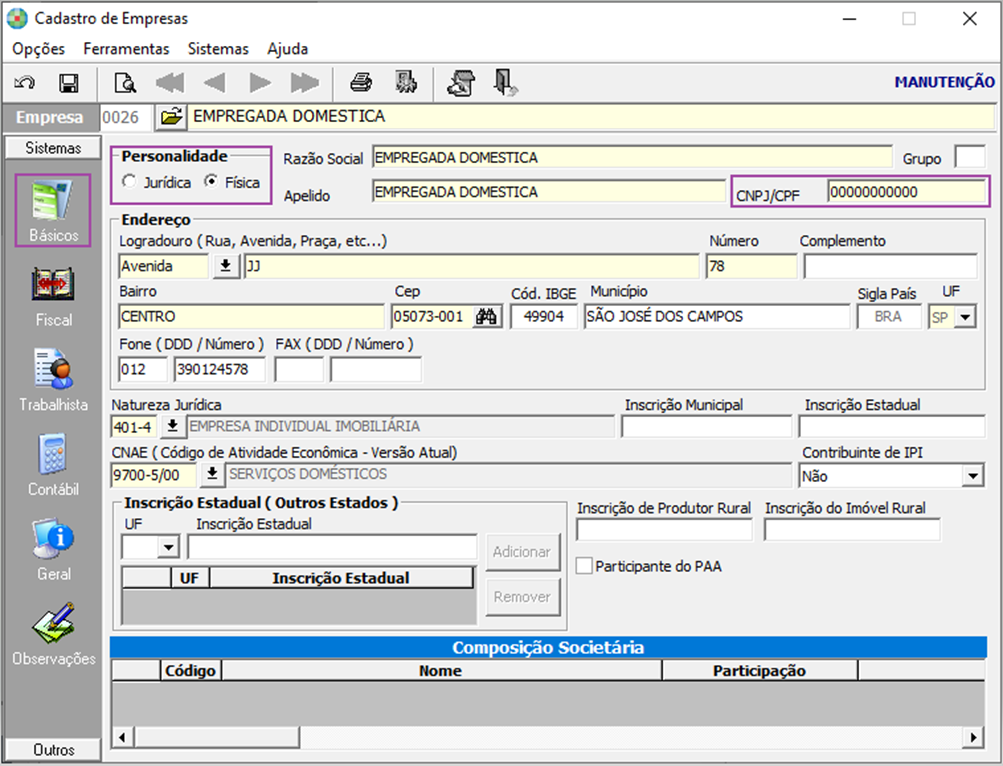Open the Ferramentas menu

126,49
